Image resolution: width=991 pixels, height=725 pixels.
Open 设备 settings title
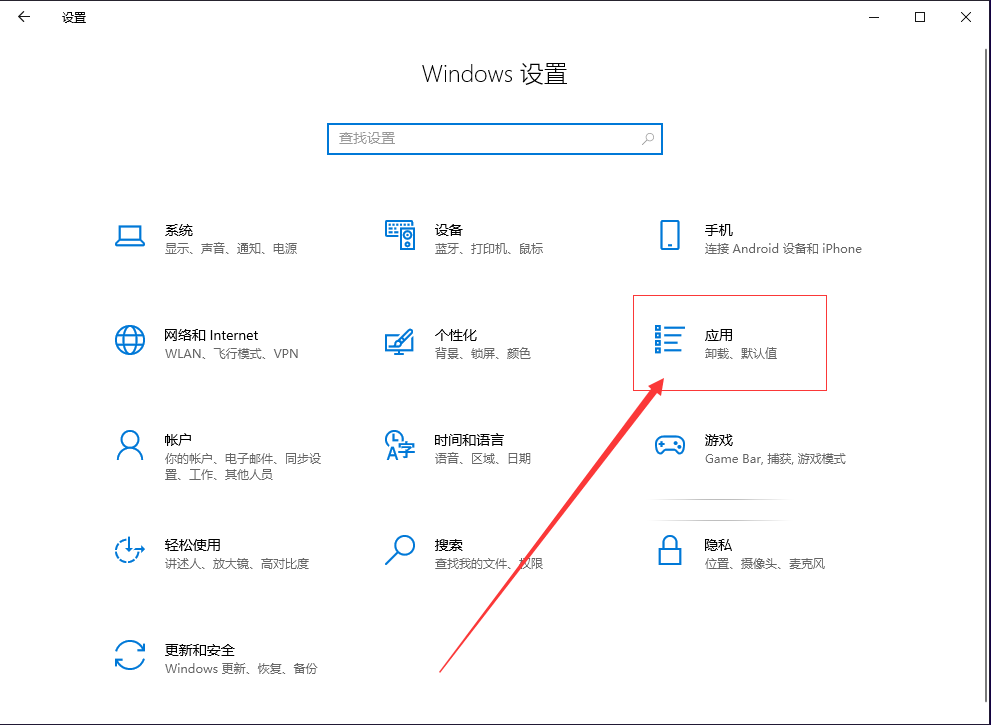(449, 230)
